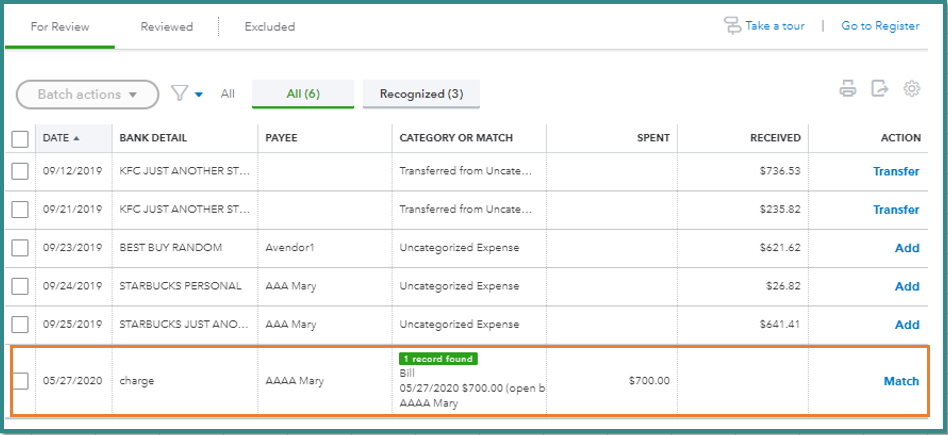Image resolution: width=948 pixels, height=435 pixels.
Task: Click the Take a tour icon
Action: tap(733, 26)
